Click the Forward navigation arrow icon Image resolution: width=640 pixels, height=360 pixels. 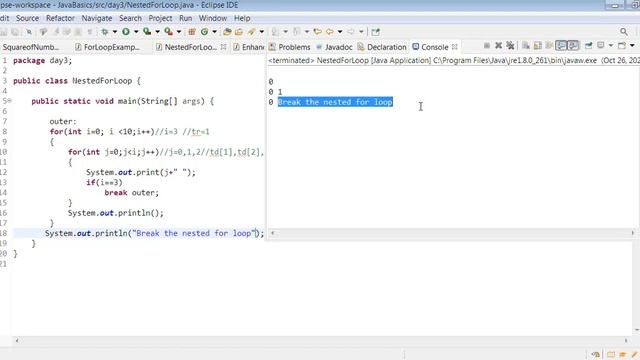[x=351, y=32]
